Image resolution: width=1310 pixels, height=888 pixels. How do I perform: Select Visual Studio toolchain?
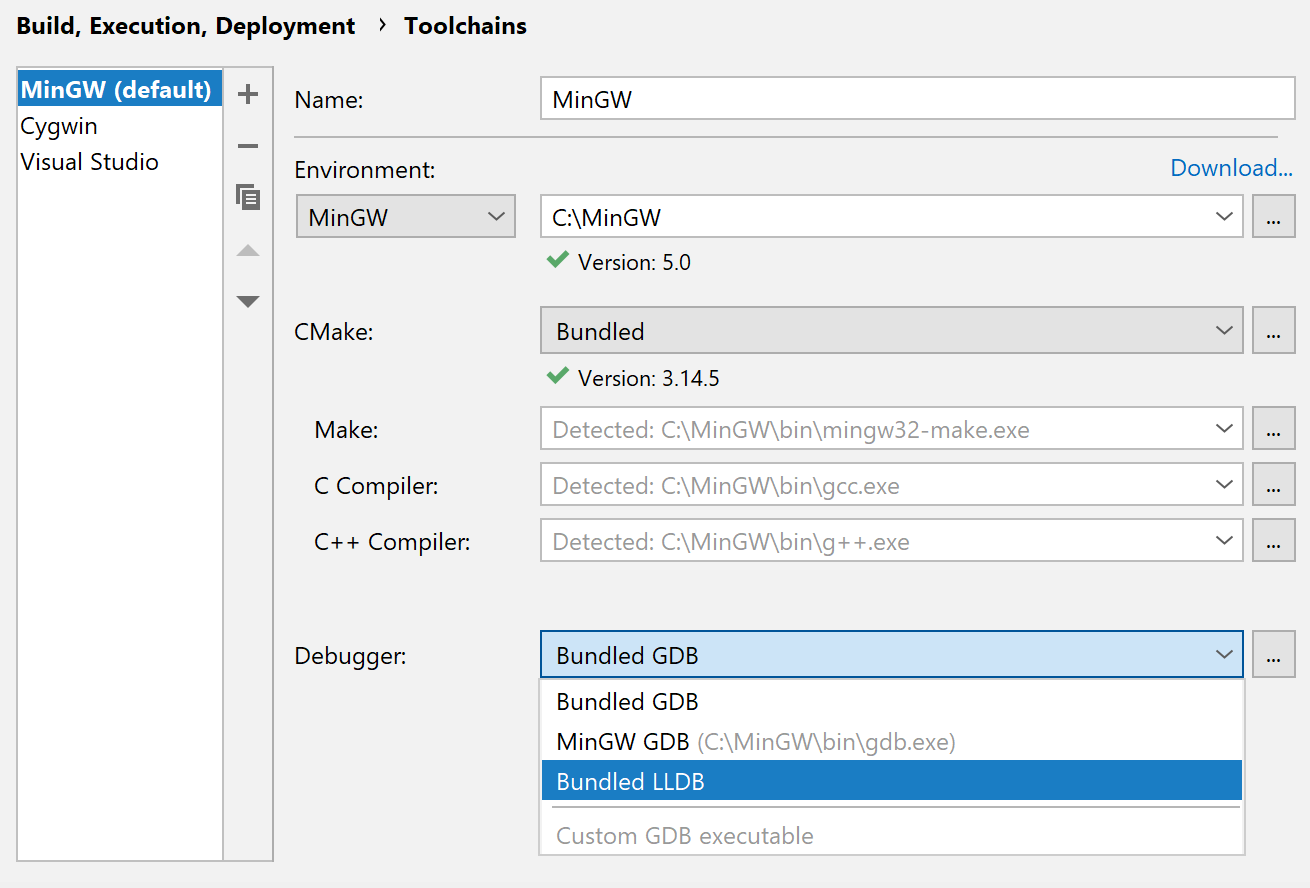pos(120,162)
